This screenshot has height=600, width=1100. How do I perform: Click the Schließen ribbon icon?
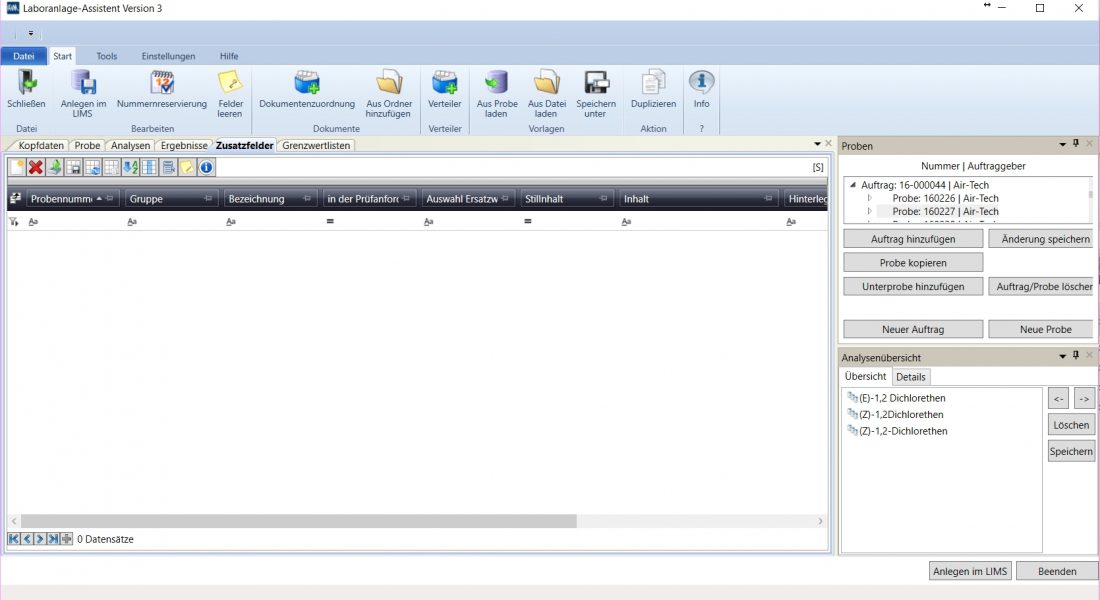27,82
